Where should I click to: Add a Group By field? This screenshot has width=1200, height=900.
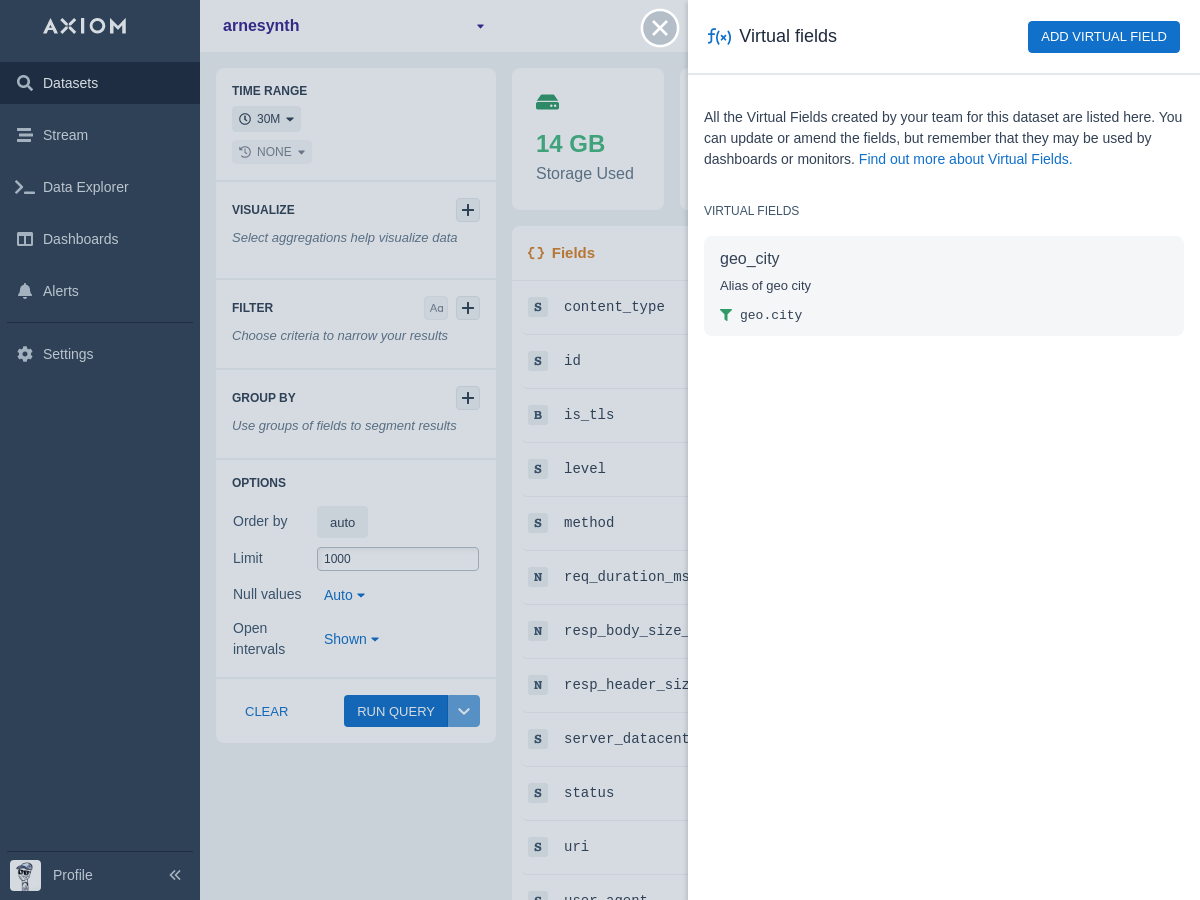[x=468, y=398]
